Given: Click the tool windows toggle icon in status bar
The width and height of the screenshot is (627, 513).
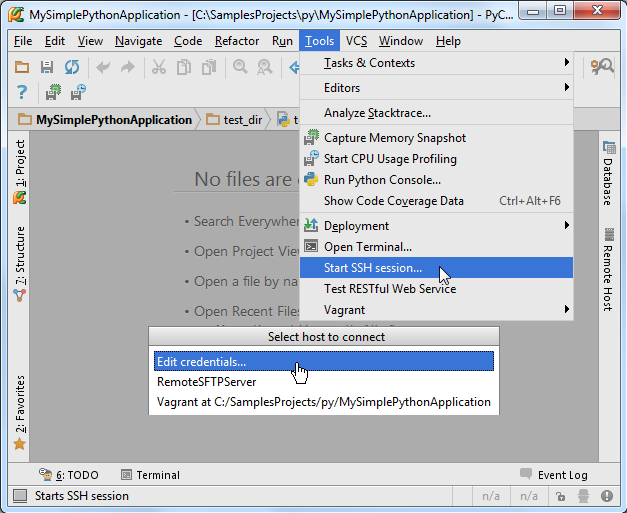Looking at the screenshot, I should click(20, 496).
